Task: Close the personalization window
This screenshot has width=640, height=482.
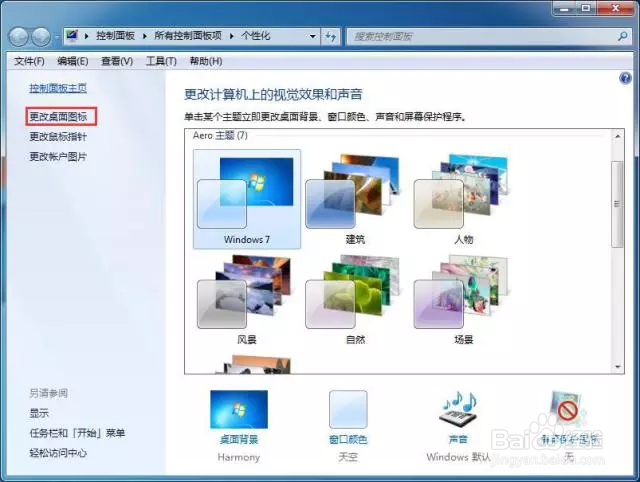Action: (x=616, y=8)
